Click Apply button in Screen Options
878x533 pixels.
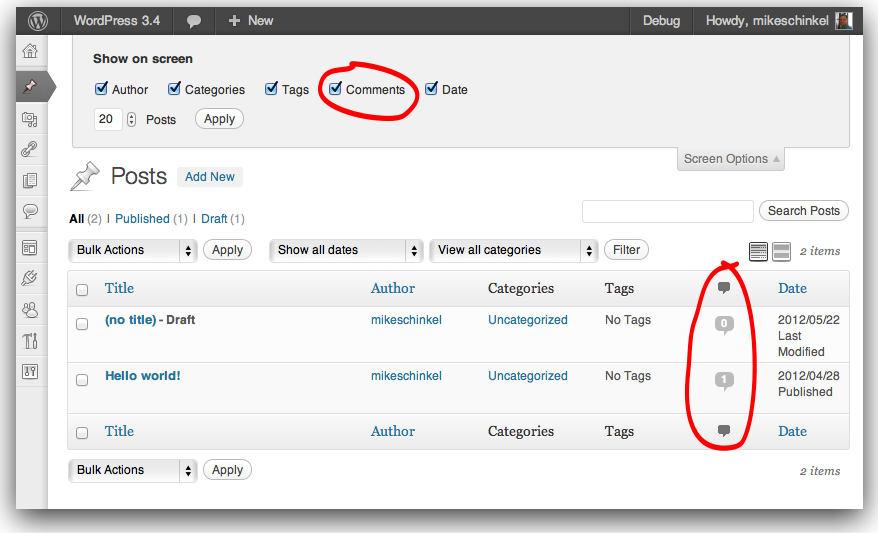coord(220,119)
